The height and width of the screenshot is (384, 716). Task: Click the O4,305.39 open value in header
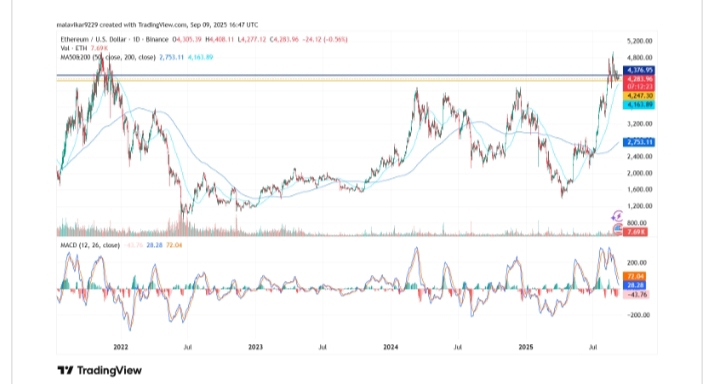click(x=187, y=40)
